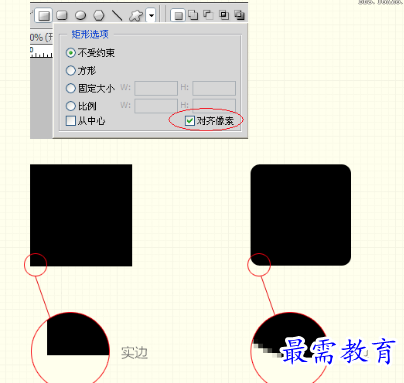The height and width of the screenshot is (383, 404).
Task: Choose the Intersect shape areas icon
Action: pyautogui.click(x=224, y=15)
